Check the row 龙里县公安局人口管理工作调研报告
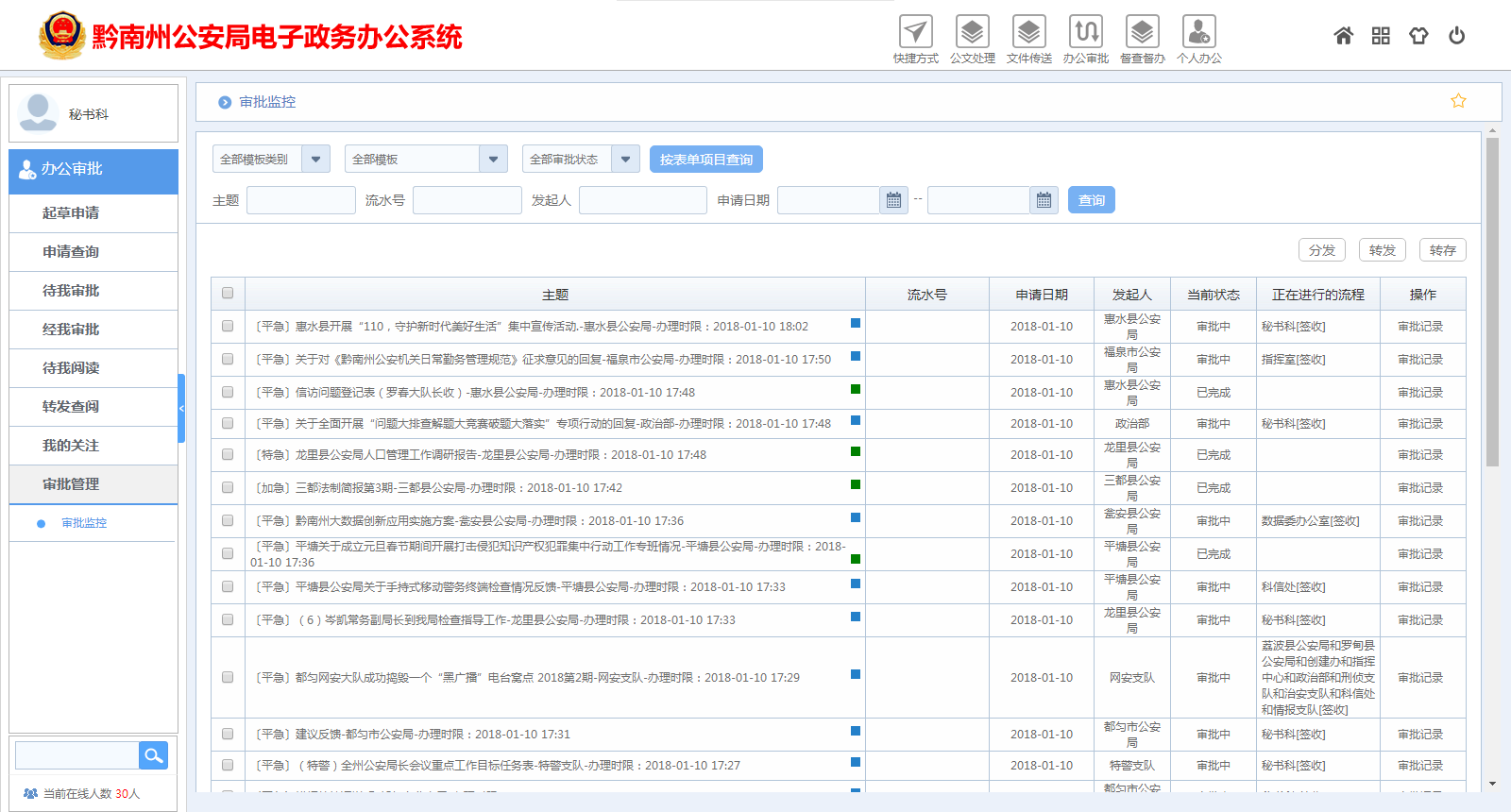1511x812 pixels. coord(228,454)
